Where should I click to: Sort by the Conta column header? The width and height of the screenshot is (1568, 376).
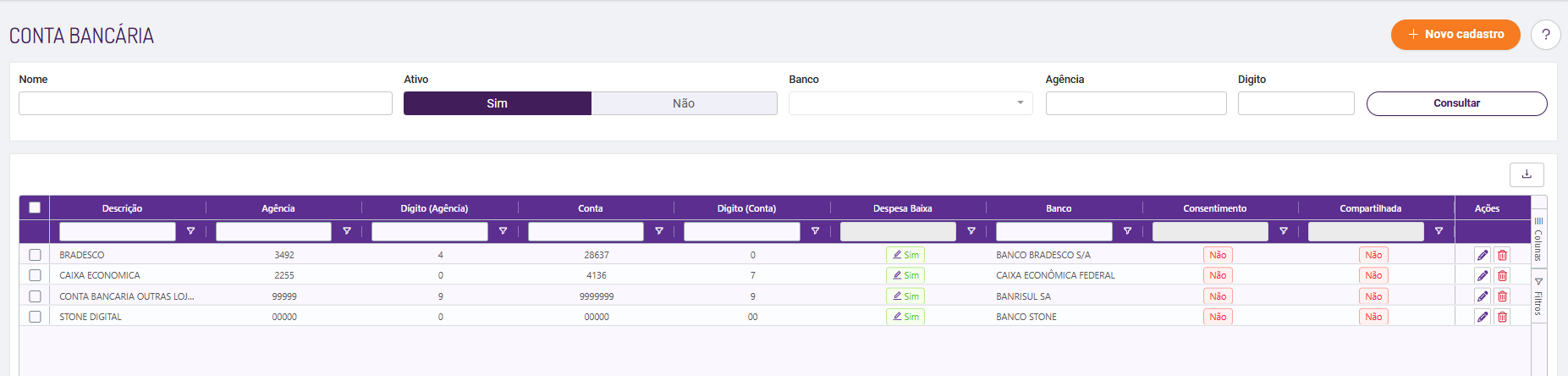(x=591, y=208)
